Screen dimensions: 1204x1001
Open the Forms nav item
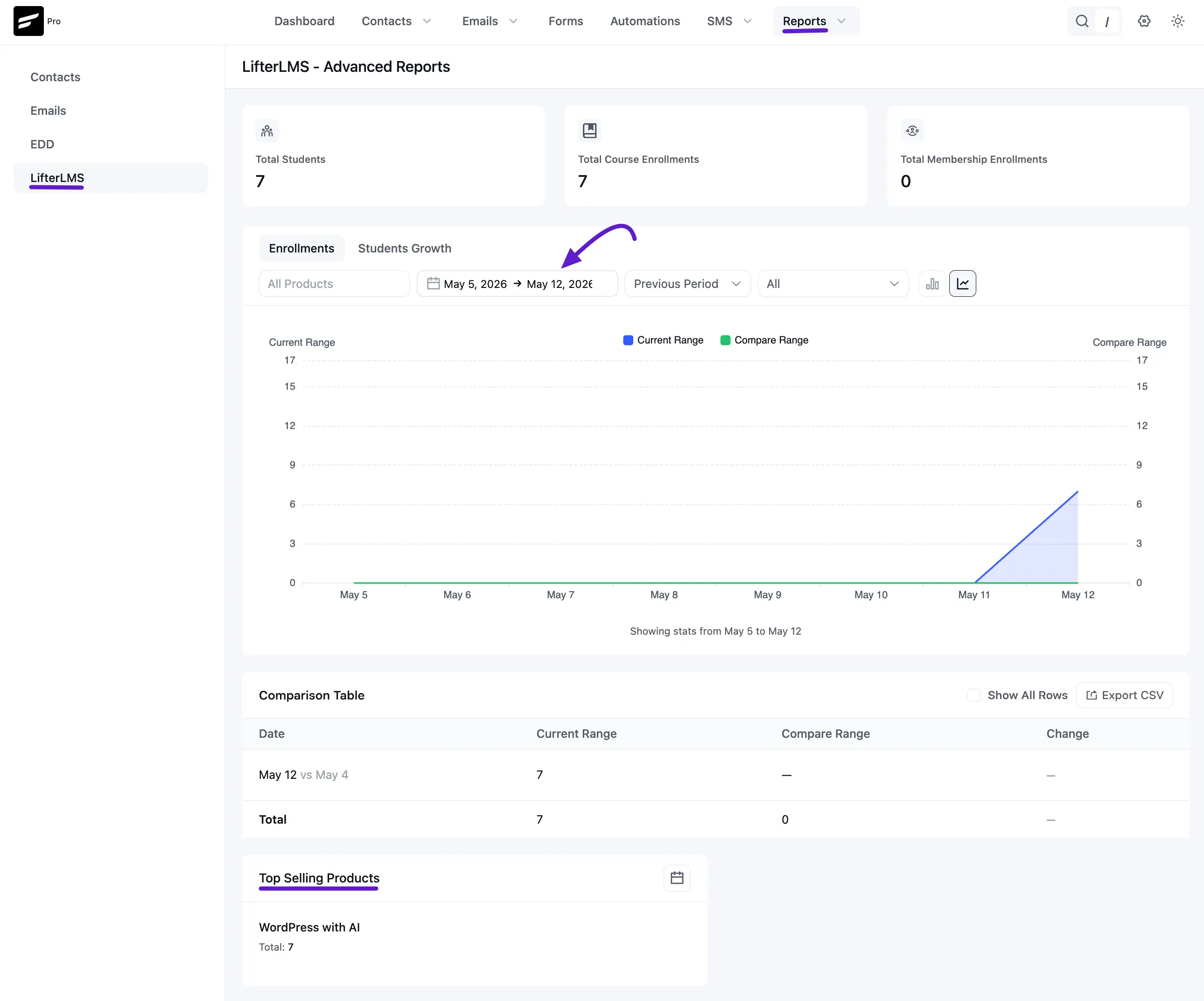[566, 21]
